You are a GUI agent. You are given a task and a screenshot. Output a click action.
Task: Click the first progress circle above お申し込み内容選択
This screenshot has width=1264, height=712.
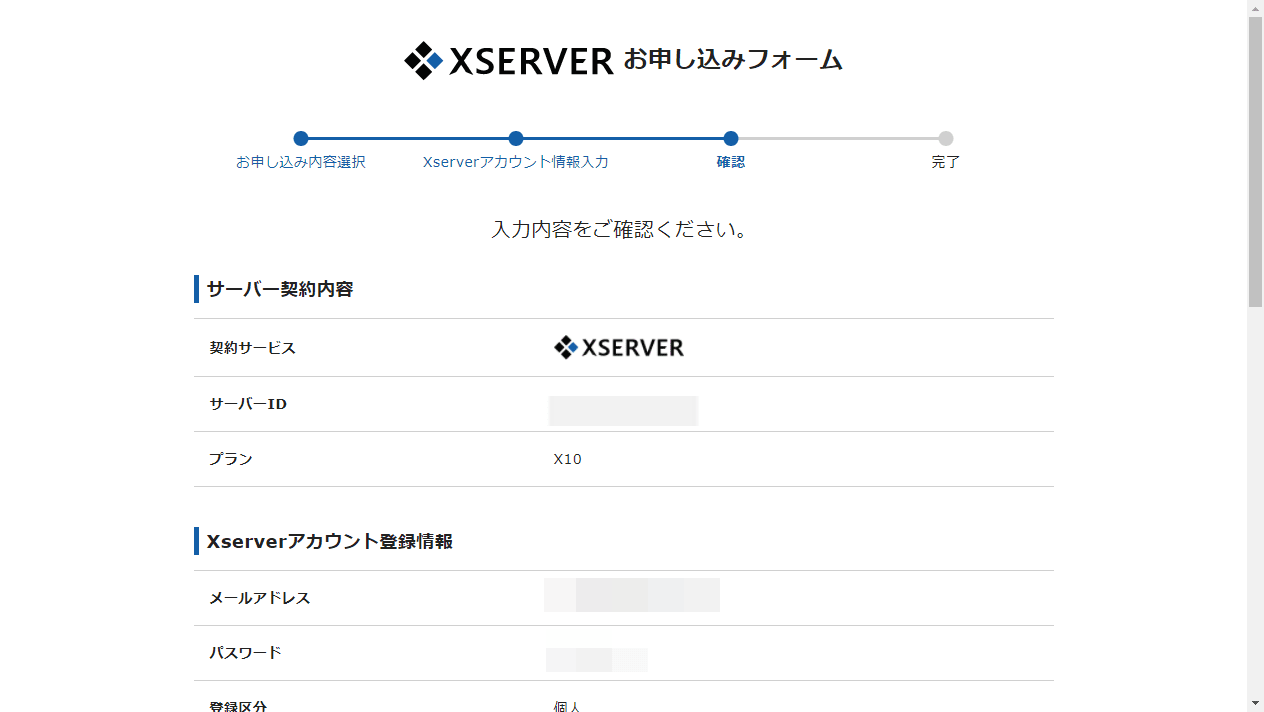[301, 139]
